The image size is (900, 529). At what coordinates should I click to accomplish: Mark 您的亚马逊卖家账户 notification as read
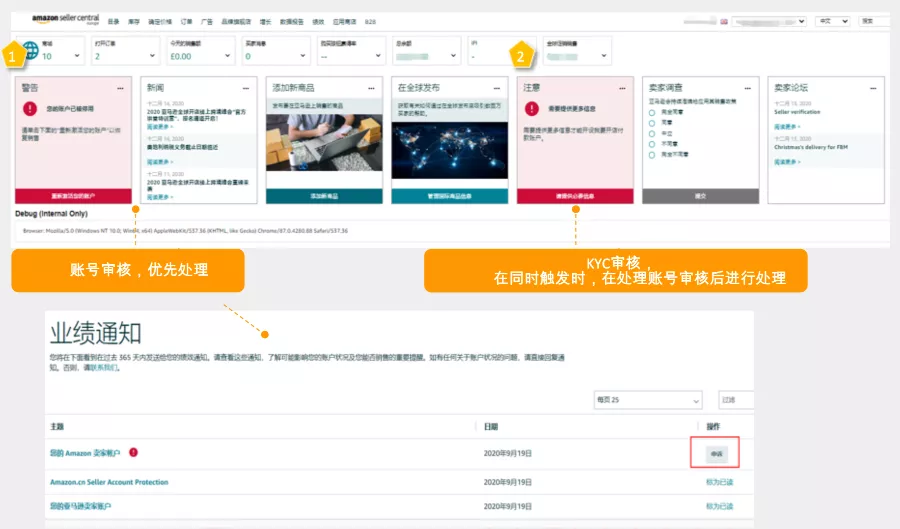(x=719, y=506)
